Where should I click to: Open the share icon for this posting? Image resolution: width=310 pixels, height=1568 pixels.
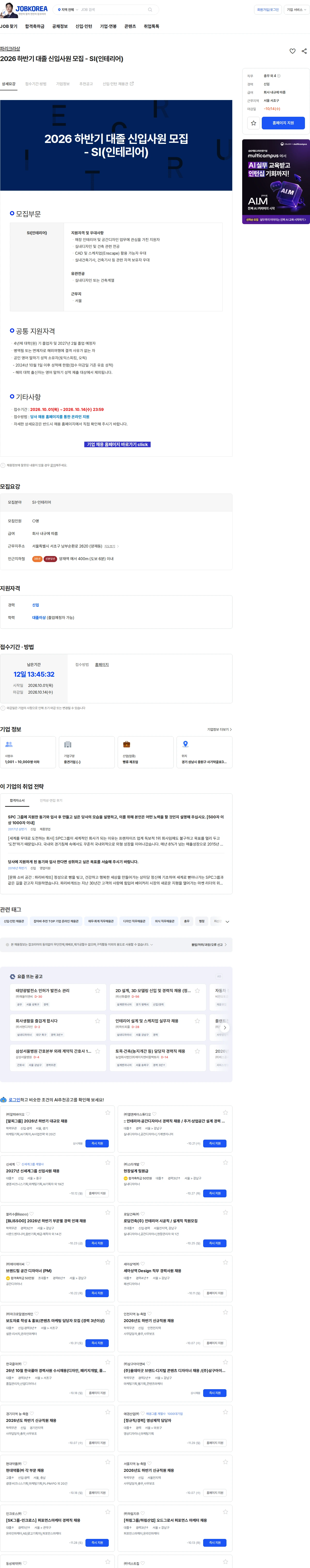(x=304, y=51)
